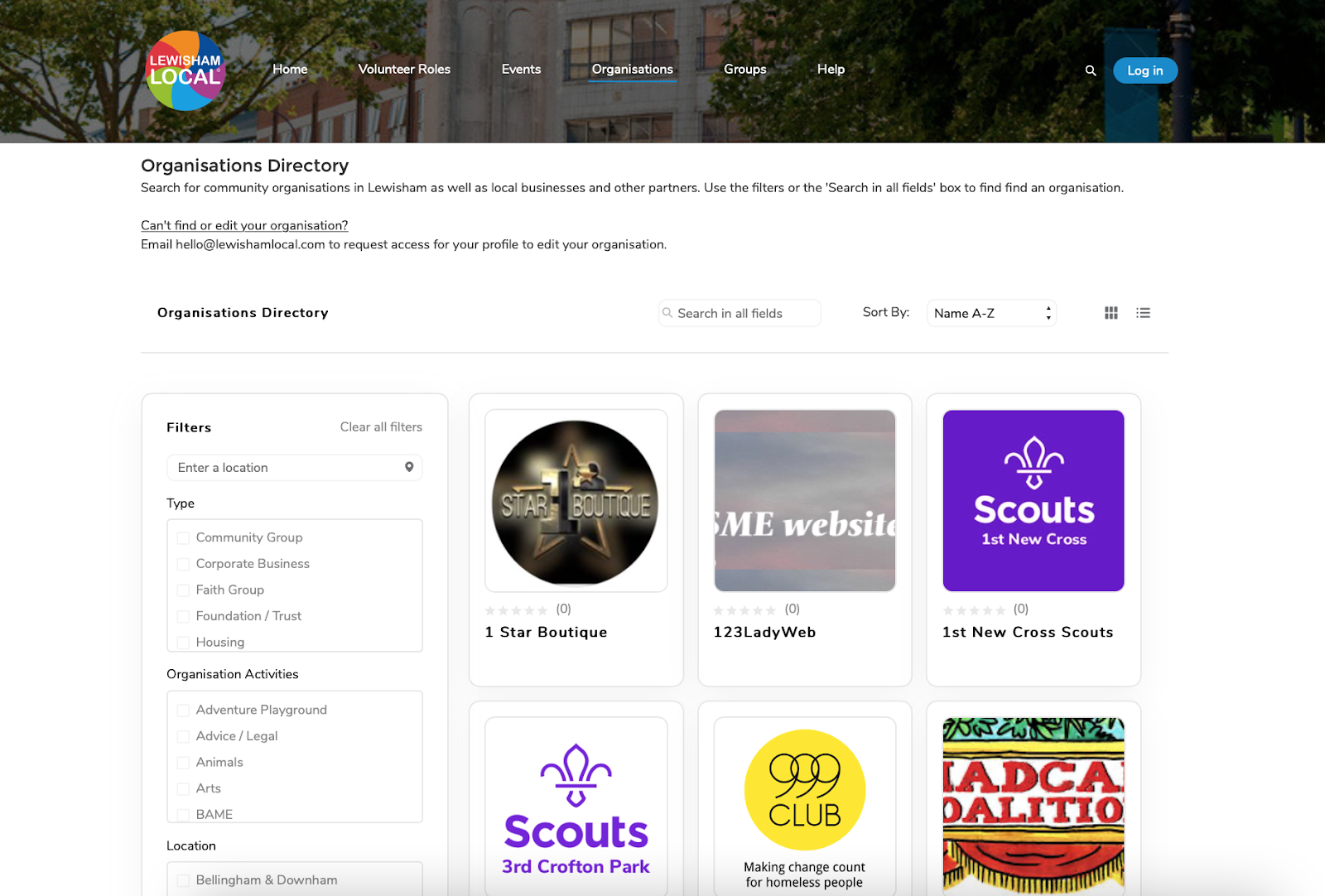Screen dimensions: 1325x896
Task: Click the Log in button
Action: (x=1145, y=70)
